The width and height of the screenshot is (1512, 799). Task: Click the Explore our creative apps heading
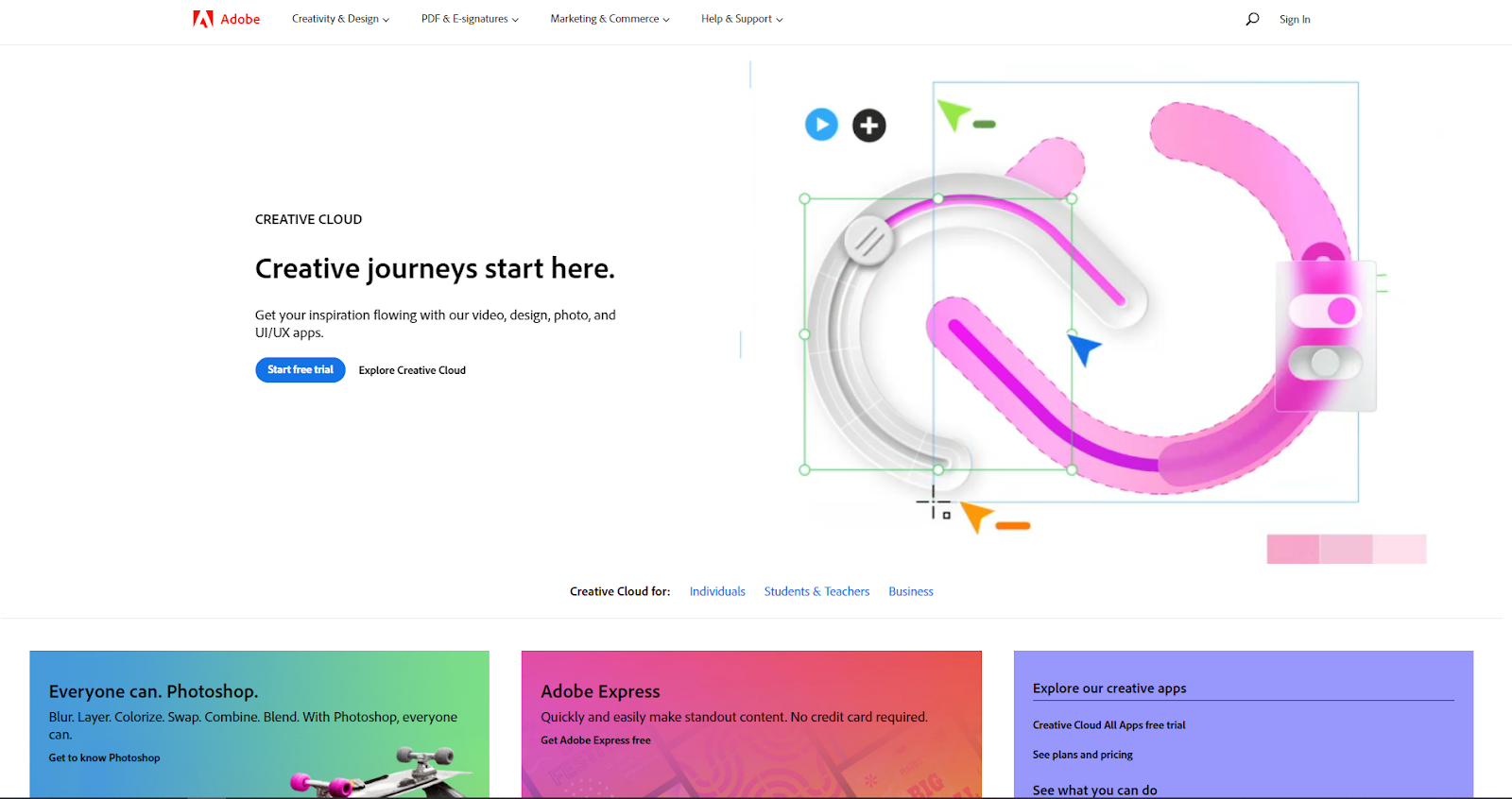click(x=1109, y=688)
